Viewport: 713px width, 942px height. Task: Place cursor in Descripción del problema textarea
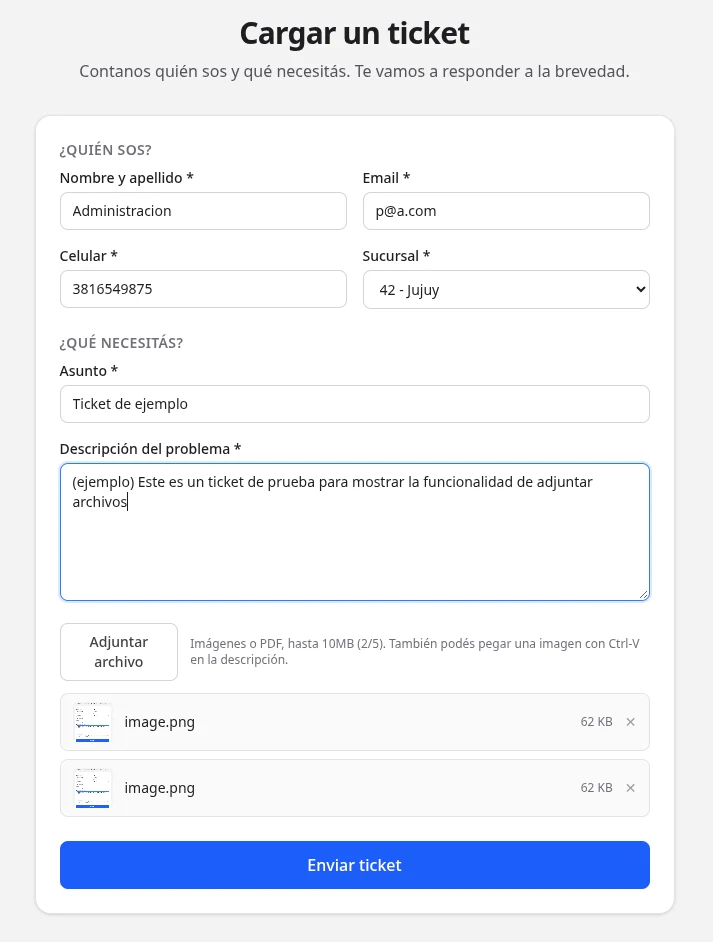[x=354, y=532]
